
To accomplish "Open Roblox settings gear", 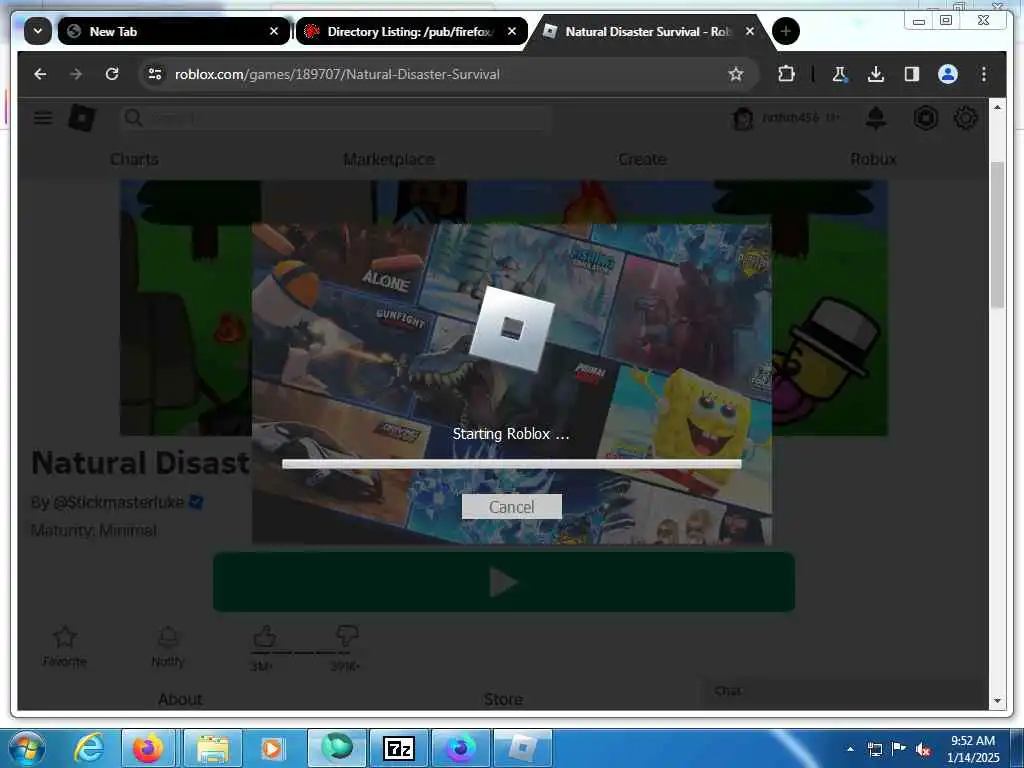I will pyautogui.click(x=965, y=118).
